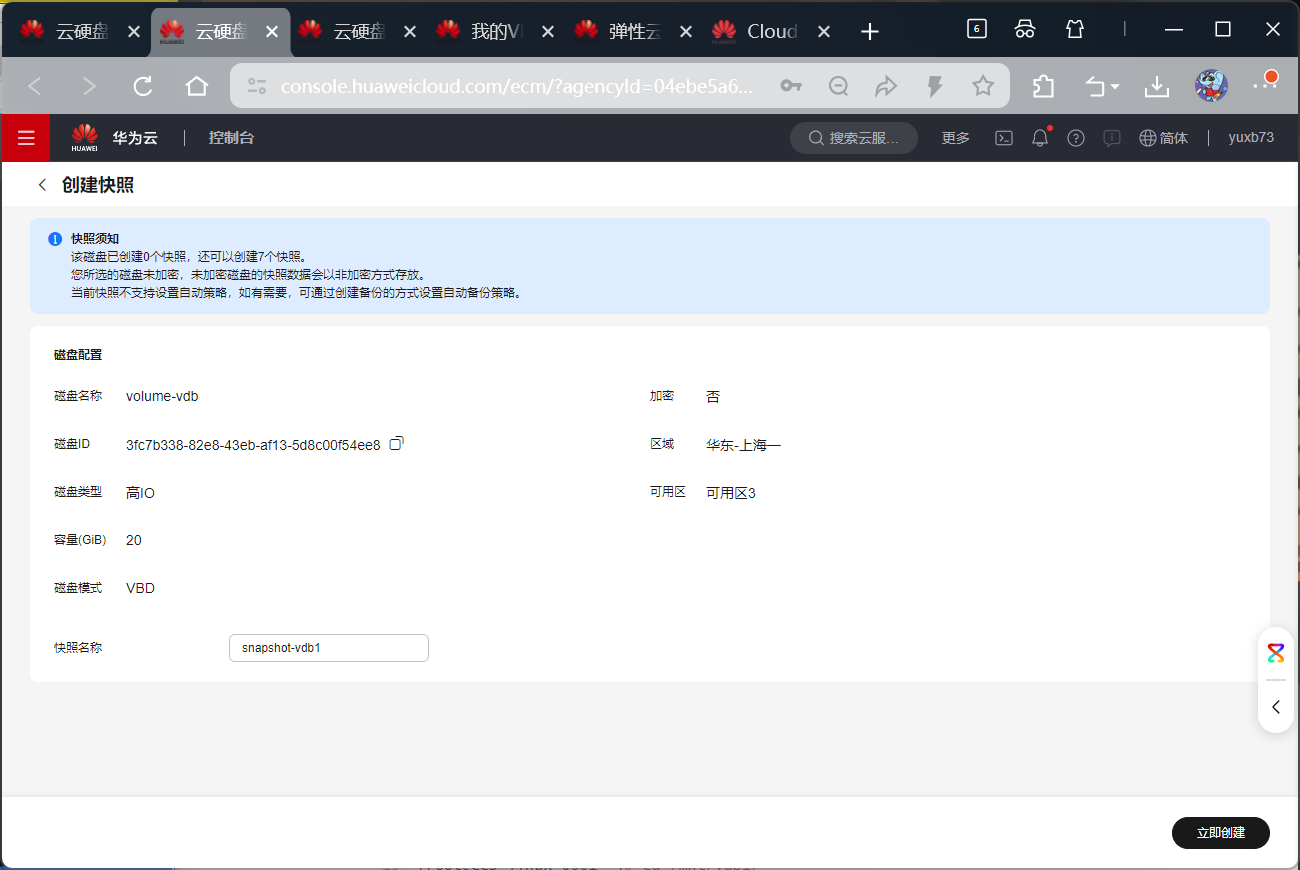This screenshot has height=870, width=1300.
Task: Open the 控制台 console link
Action: tap(231, 138)
